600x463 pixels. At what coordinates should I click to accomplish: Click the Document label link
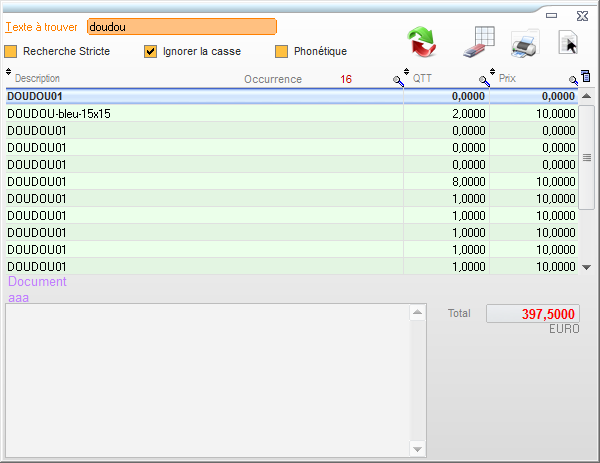[x=37, y=282]
